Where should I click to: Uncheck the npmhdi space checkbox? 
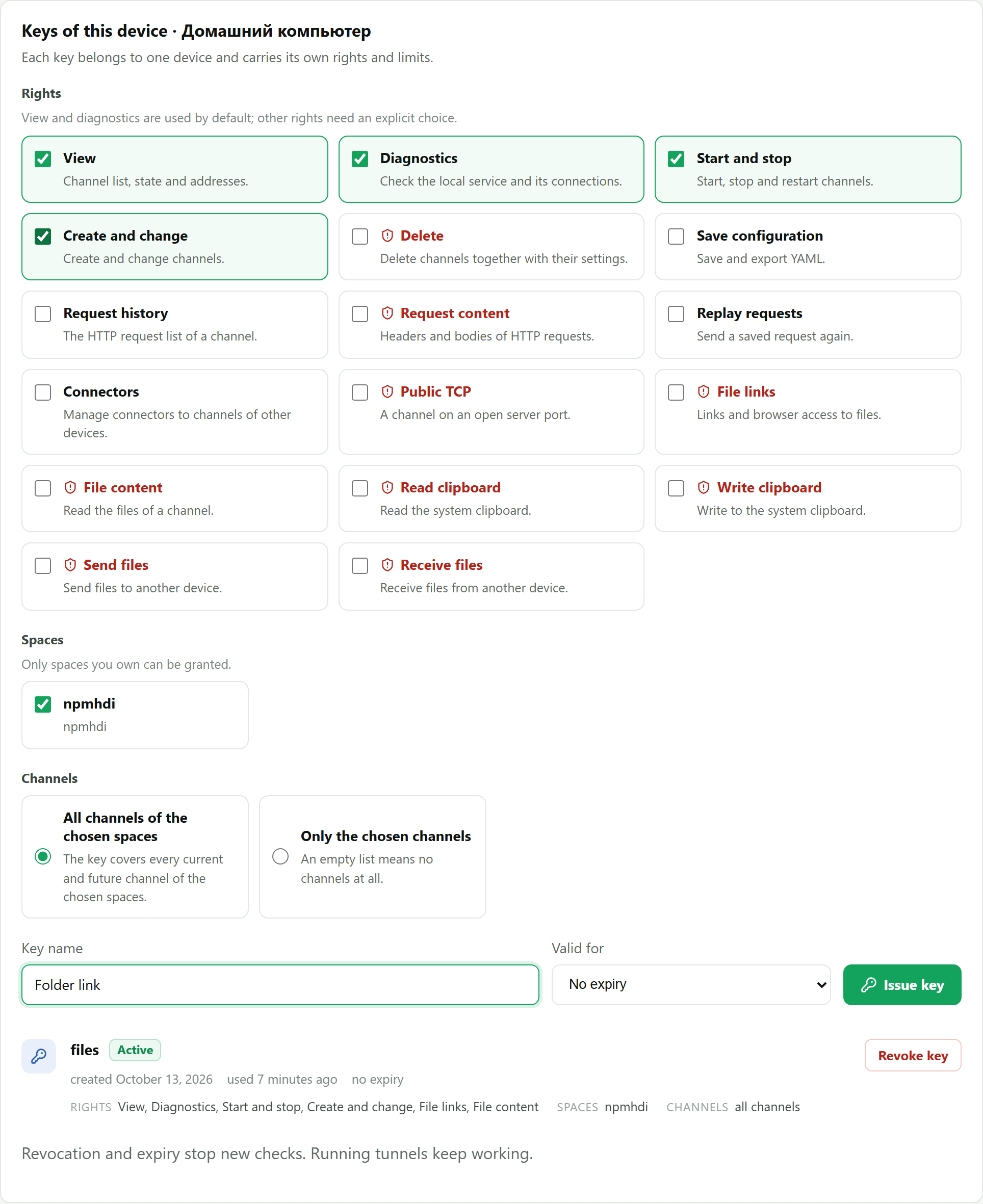(x=43, y=704)
